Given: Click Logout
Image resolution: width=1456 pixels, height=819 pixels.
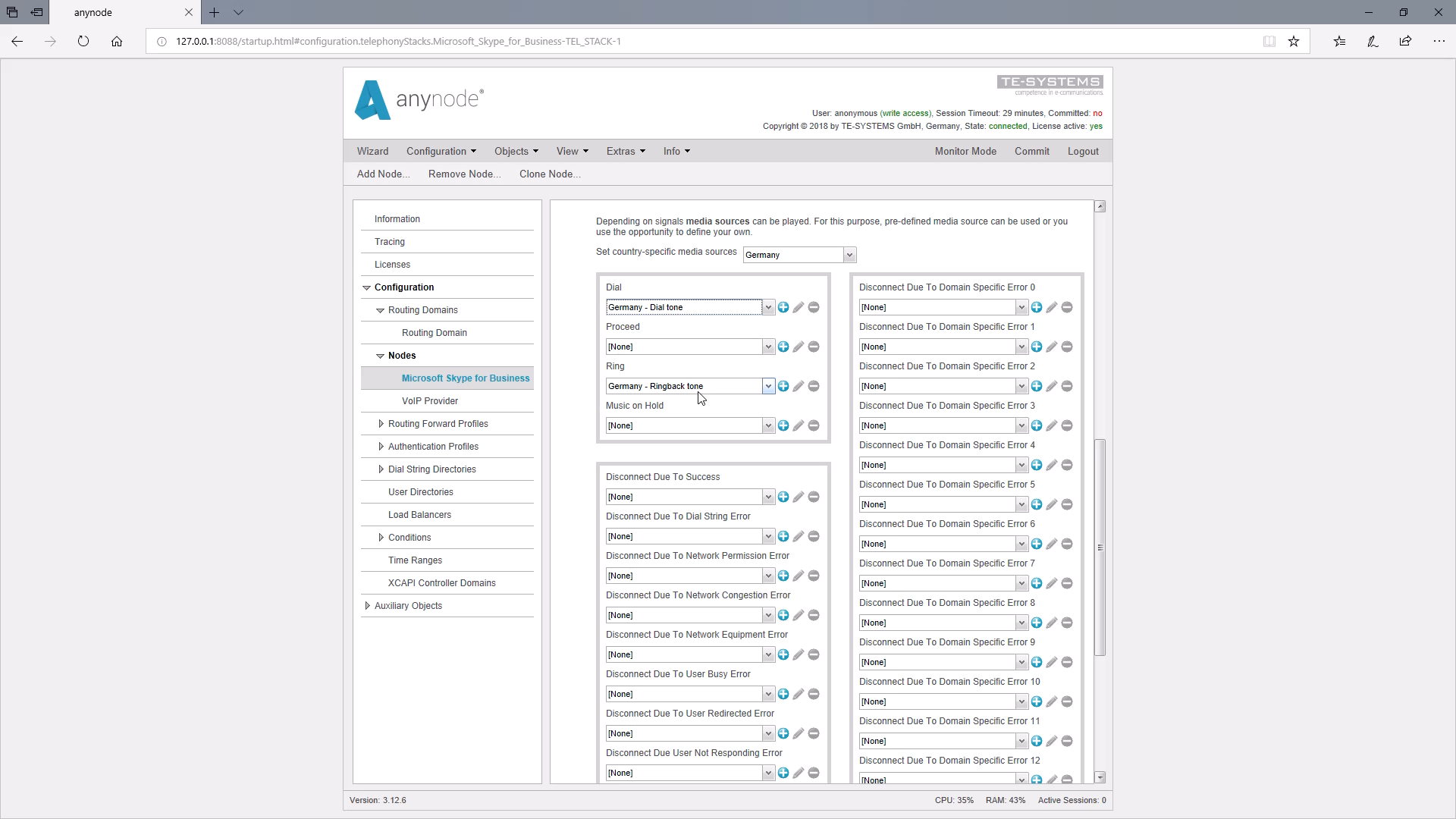Looking at the screenshot, I should (1083, 151).
